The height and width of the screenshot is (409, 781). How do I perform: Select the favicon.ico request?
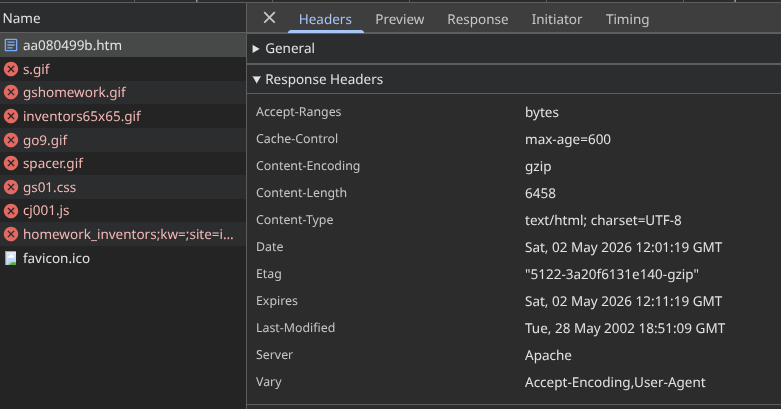tap(123, 258)
